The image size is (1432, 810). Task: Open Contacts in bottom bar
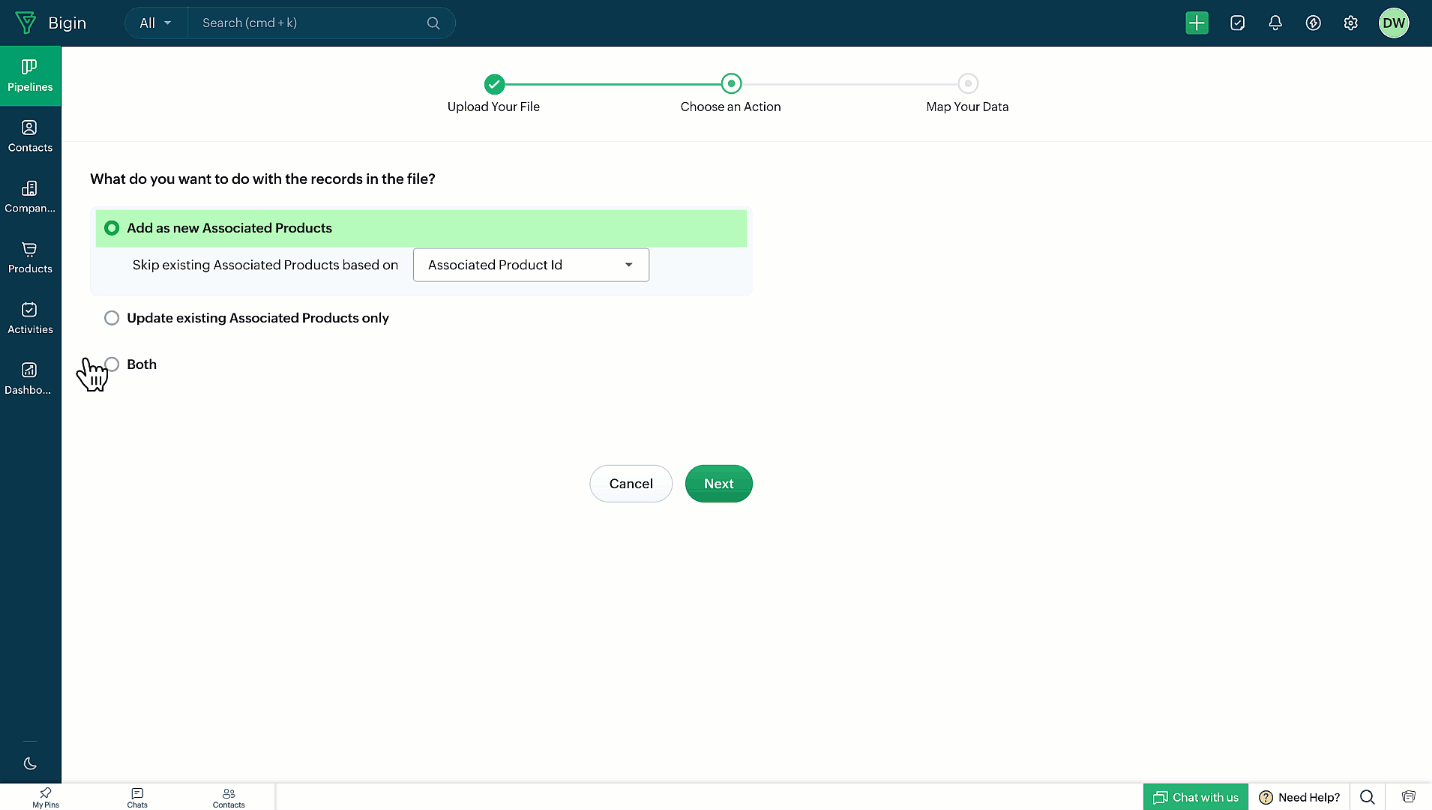click(x=229, y=797)
